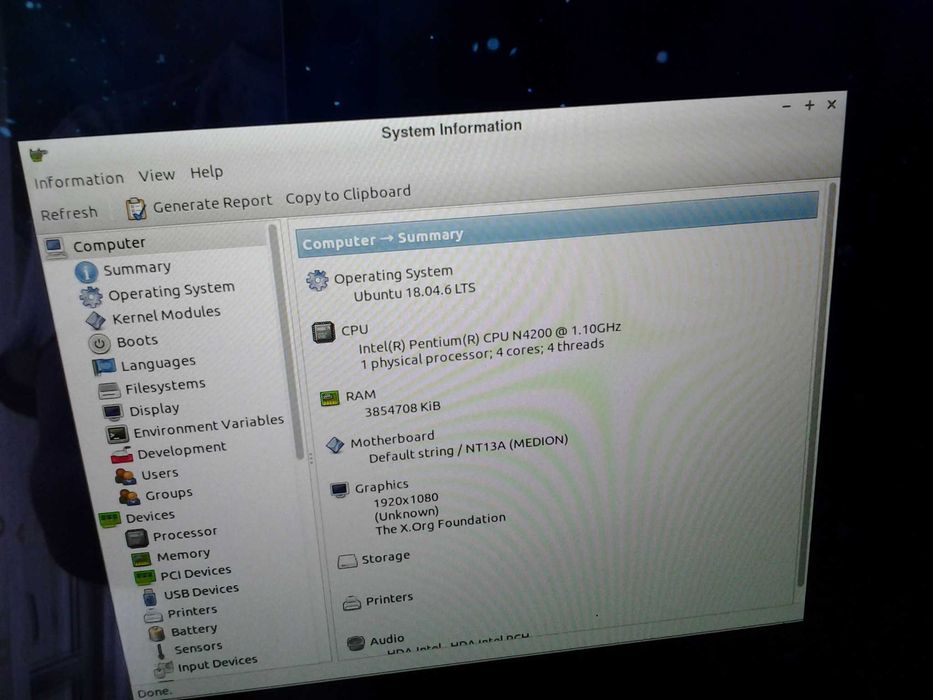
Task: Select the Display entry in sidebar
Action: coord(154,410)
